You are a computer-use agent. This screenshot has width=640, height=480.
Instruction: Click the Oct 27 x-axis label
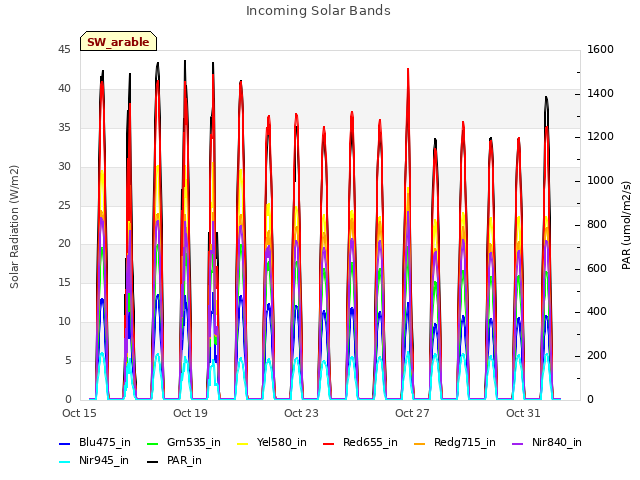412,413
